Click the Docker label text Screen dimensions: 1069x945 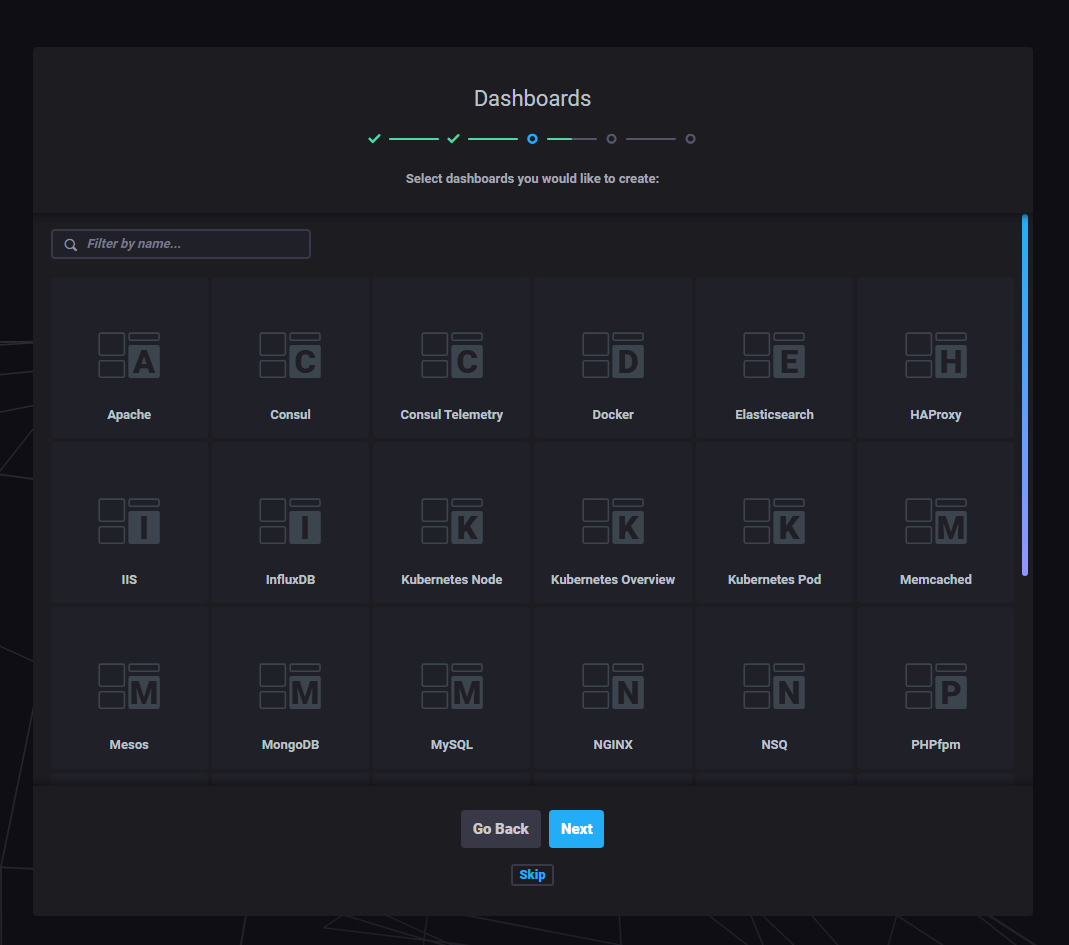613,415
